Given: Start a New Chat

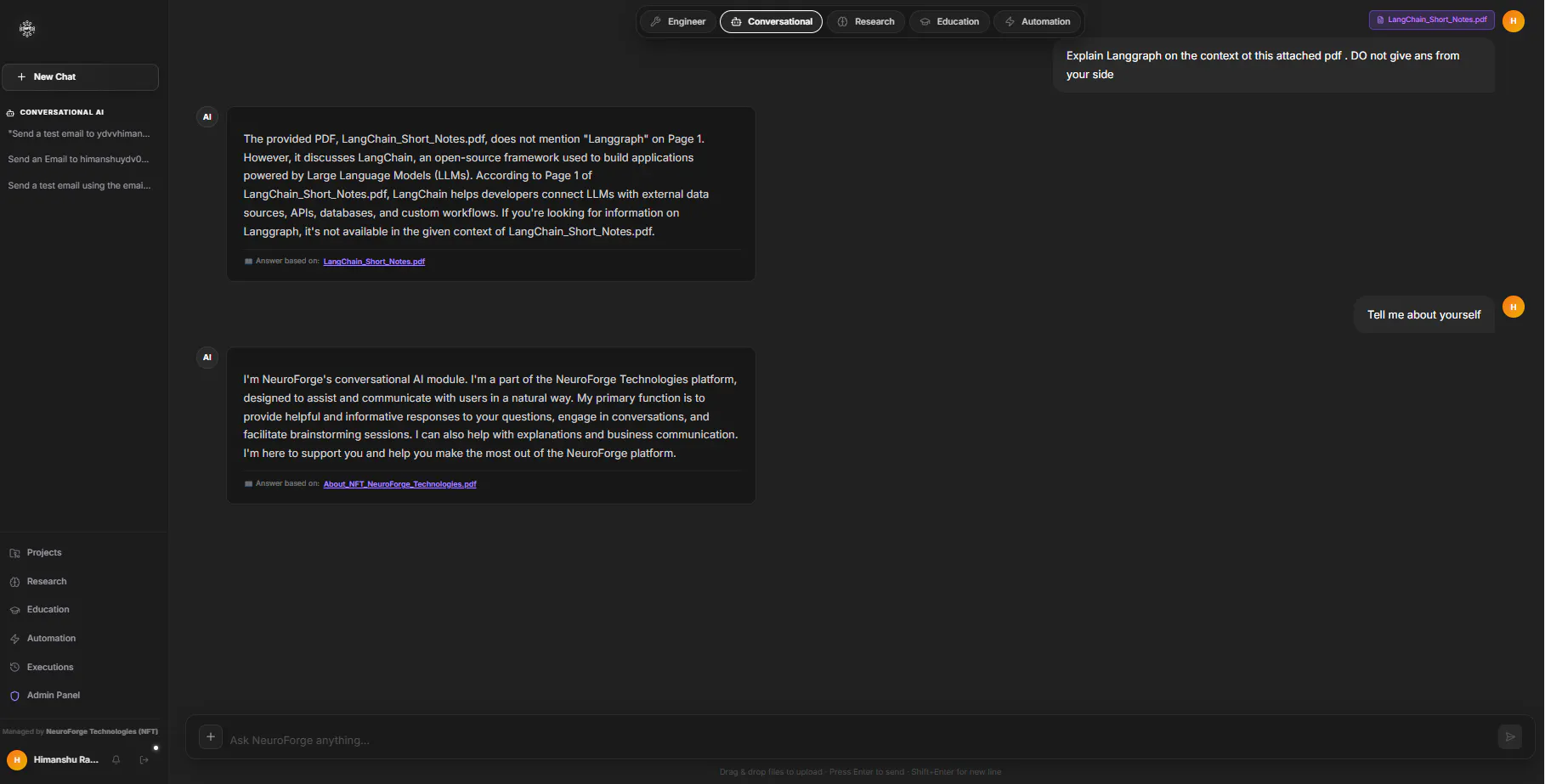Looking at the screenshot, I should [x=80, y=76].
